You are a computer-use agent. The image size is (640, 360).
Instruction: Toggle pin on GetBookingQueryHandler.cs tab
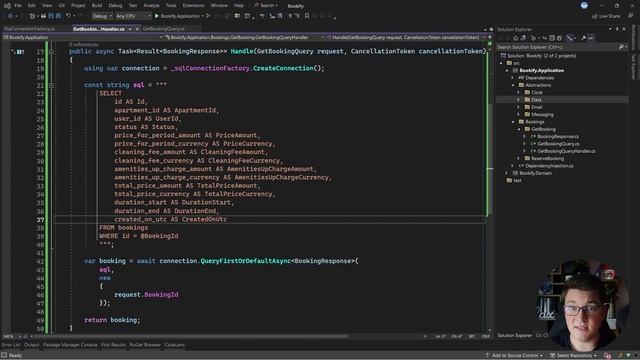click(130, 29)
